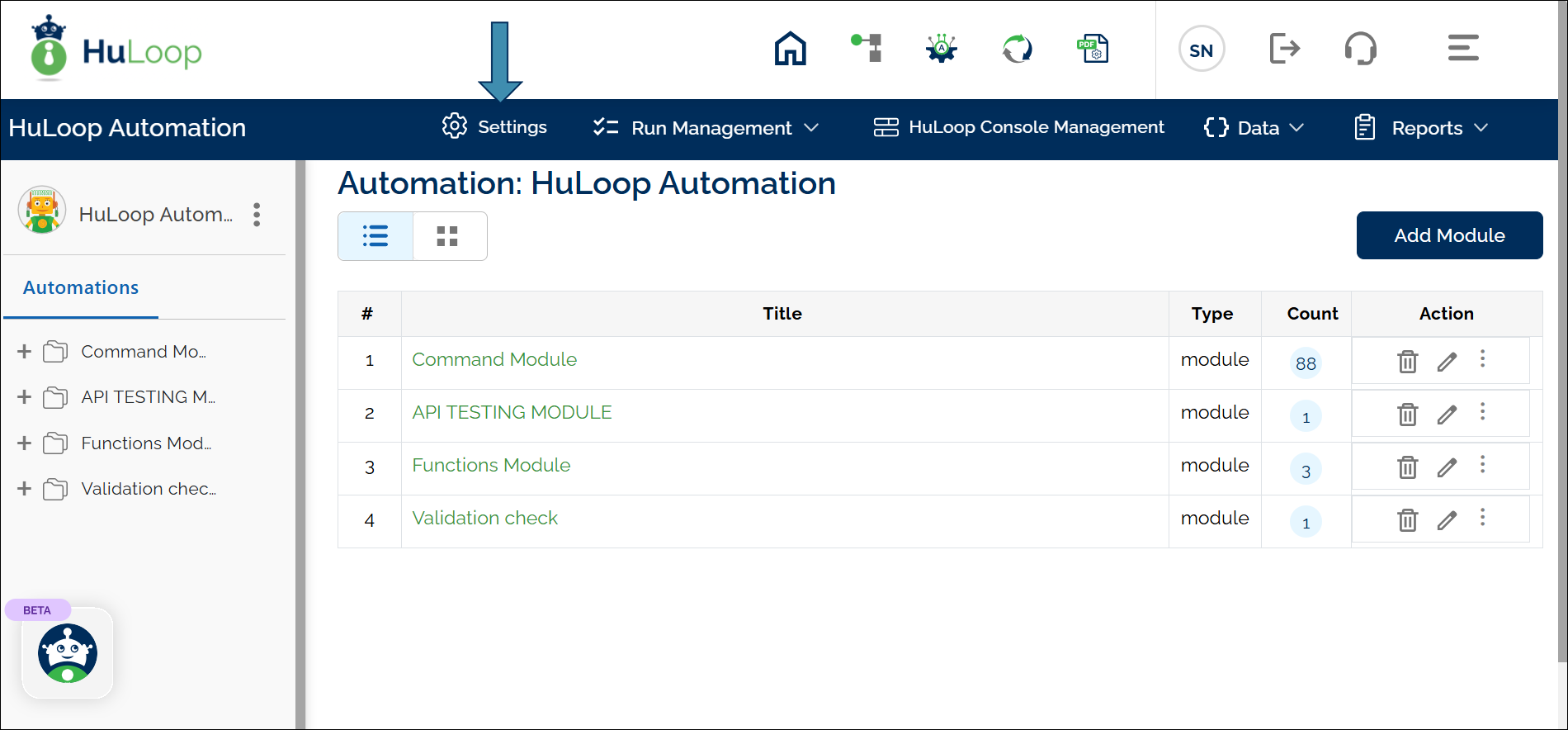Screen dimensions: 1568x730
Task: Delete the Command Module row
Action: tap(1407, 362)
